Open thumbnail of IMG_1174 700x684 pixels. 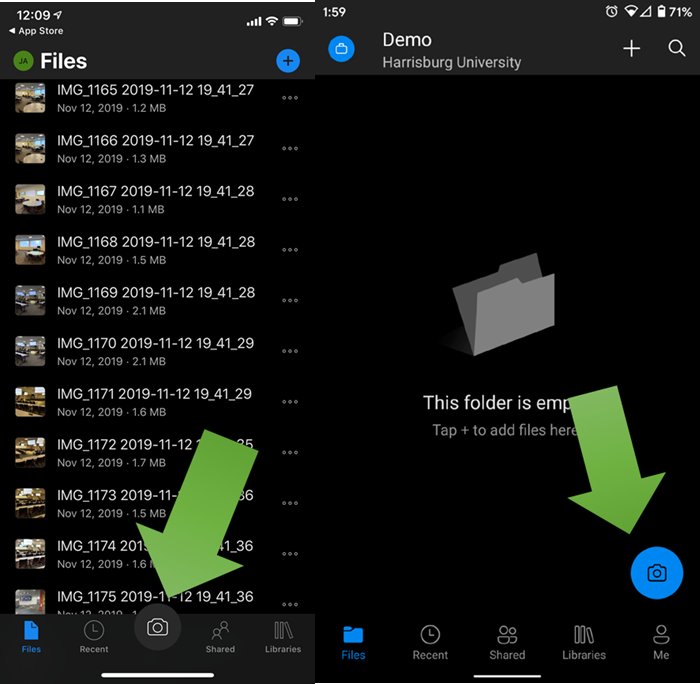(30, 554)
